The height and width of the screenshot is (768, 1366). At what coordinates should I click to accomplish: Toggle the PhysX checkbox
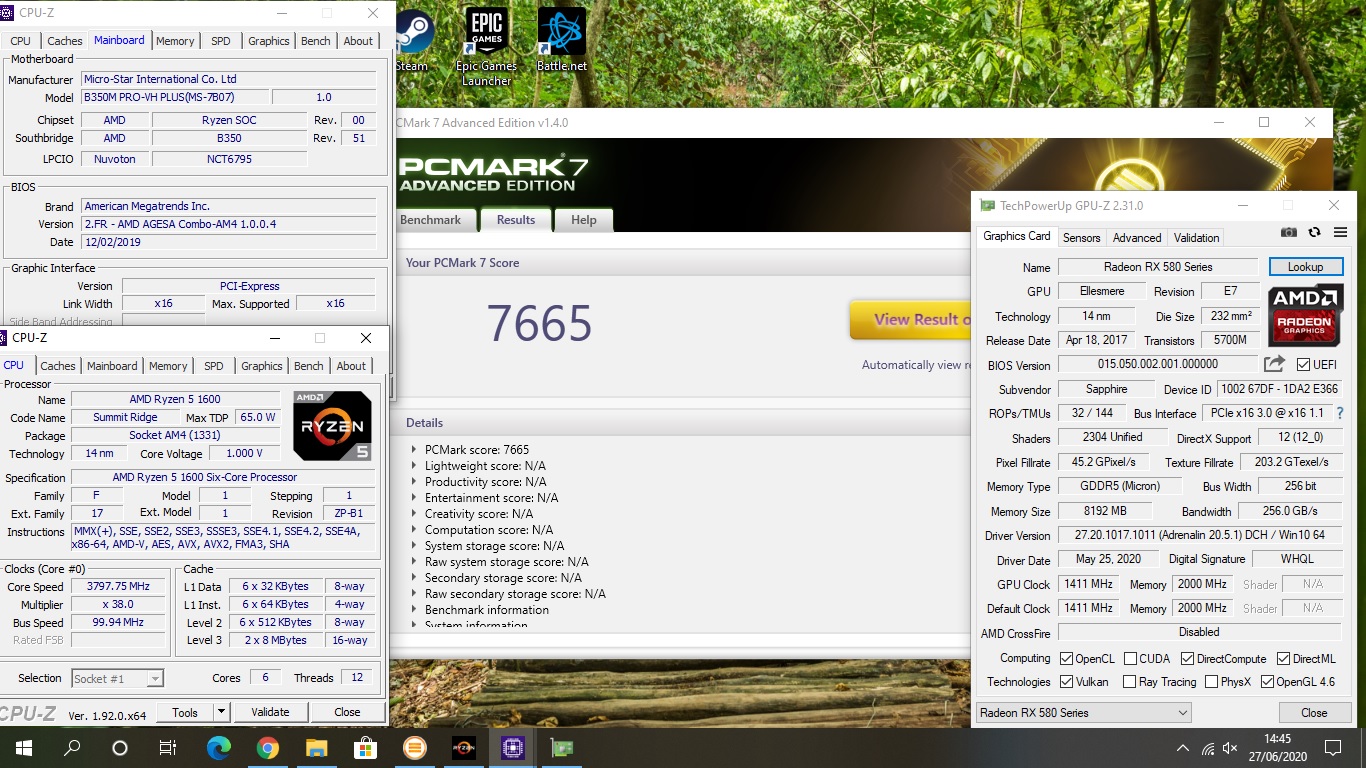pyautogui.click(x=1211, y=682)
